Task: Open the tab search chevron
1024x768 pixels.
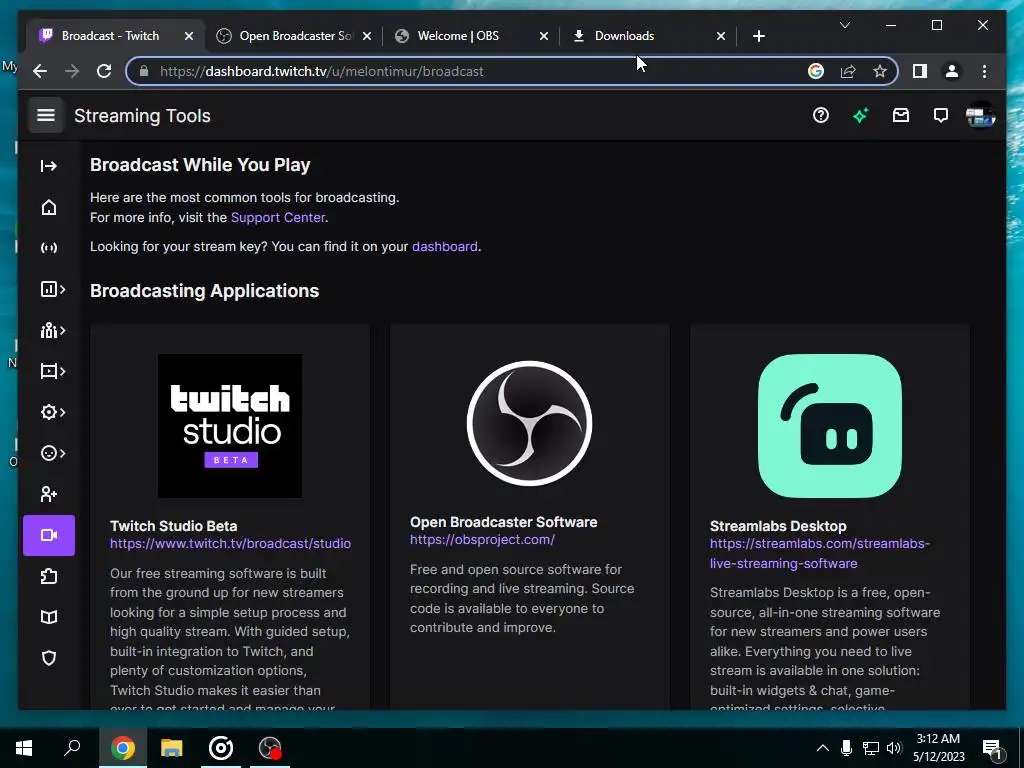Action: tap(844, 25)
